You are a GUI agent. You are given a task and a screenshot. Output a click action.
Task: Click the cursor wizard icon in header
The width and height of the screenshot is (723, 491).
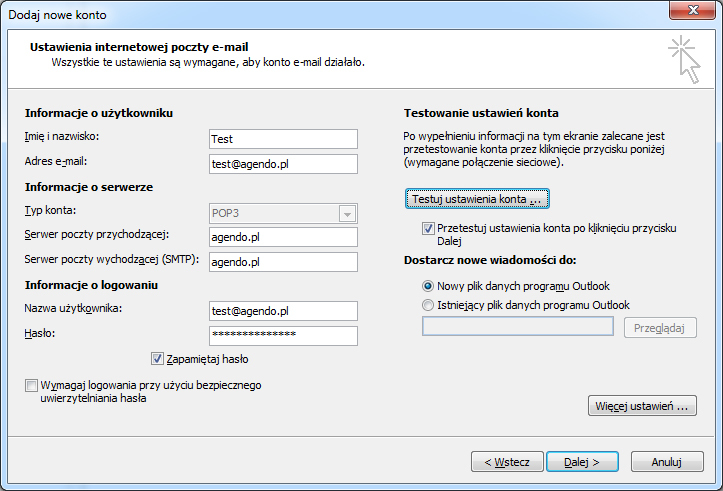pos(685,60)
